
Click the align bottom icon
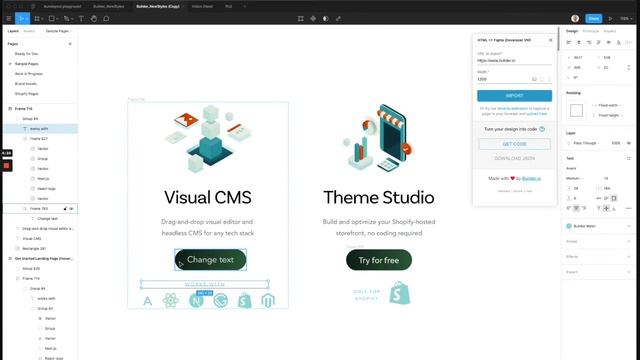coord(619,42)
